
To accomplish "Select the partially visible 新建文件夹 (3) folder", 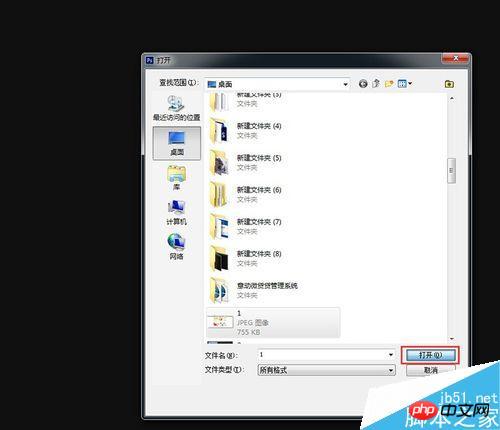I will pos(246,101).
